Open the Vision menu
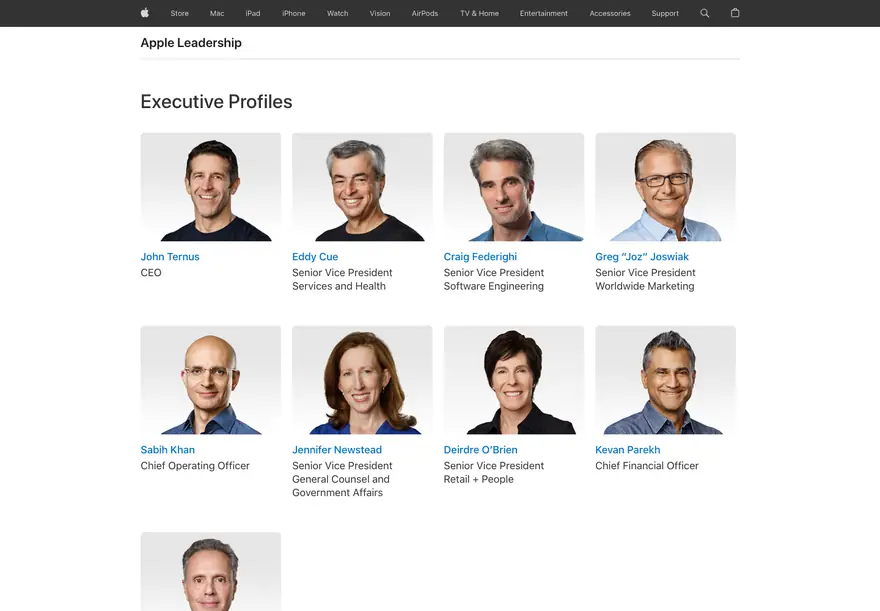The width and height of the screenshot is (880, 611). 380,13
